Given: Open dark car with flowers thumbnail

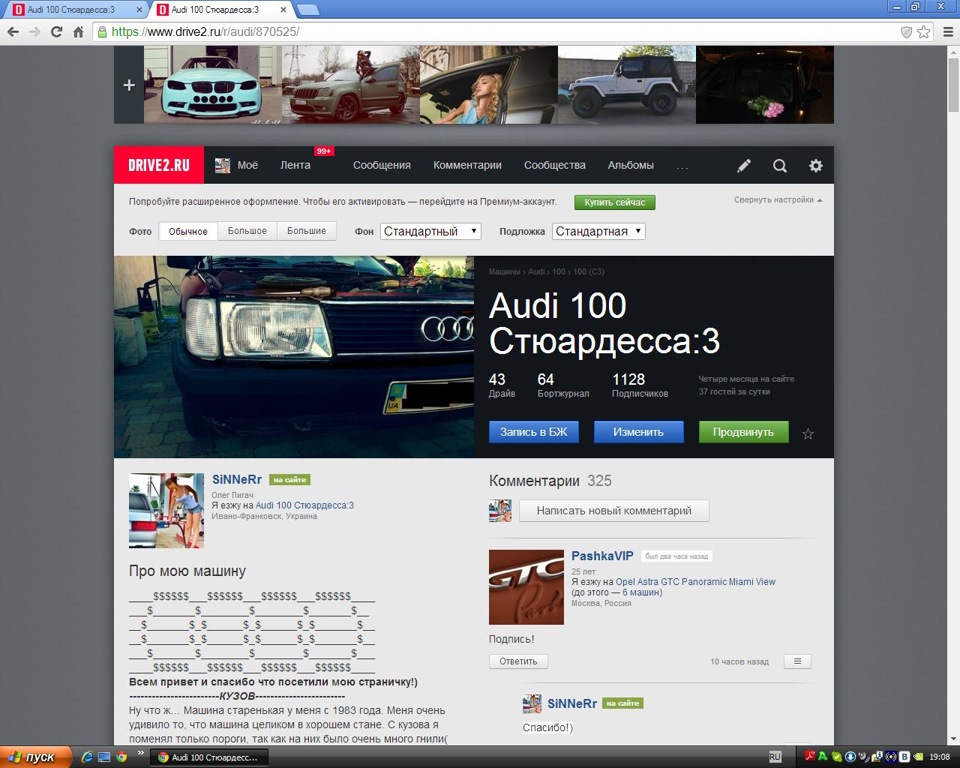Looking at the screenshot, I should [x=765, y=85].
